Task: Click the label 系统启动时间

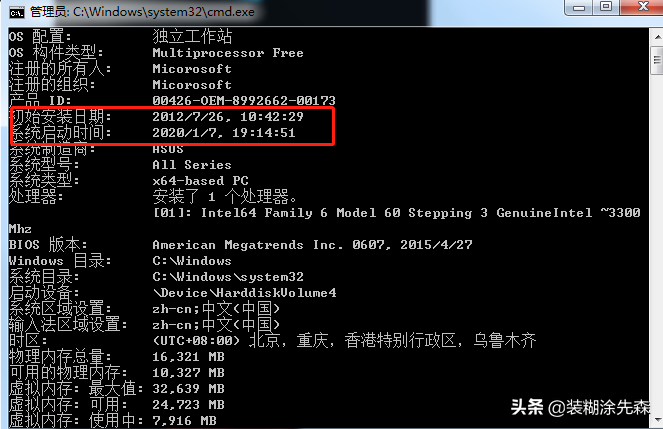Action: (x=60, y=133)
